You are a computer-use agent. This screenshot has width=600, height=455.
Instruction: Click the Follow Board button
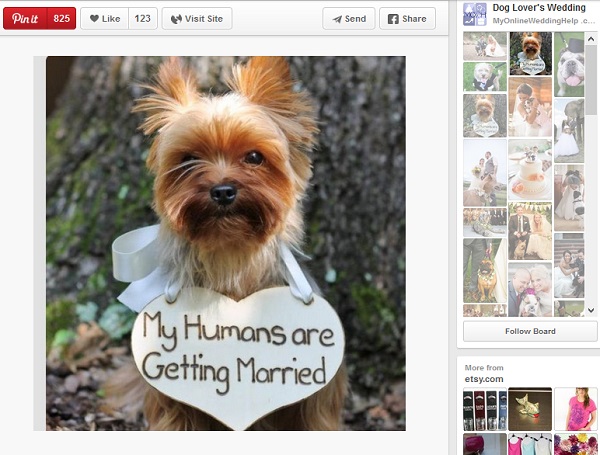[x=530, y=331]
